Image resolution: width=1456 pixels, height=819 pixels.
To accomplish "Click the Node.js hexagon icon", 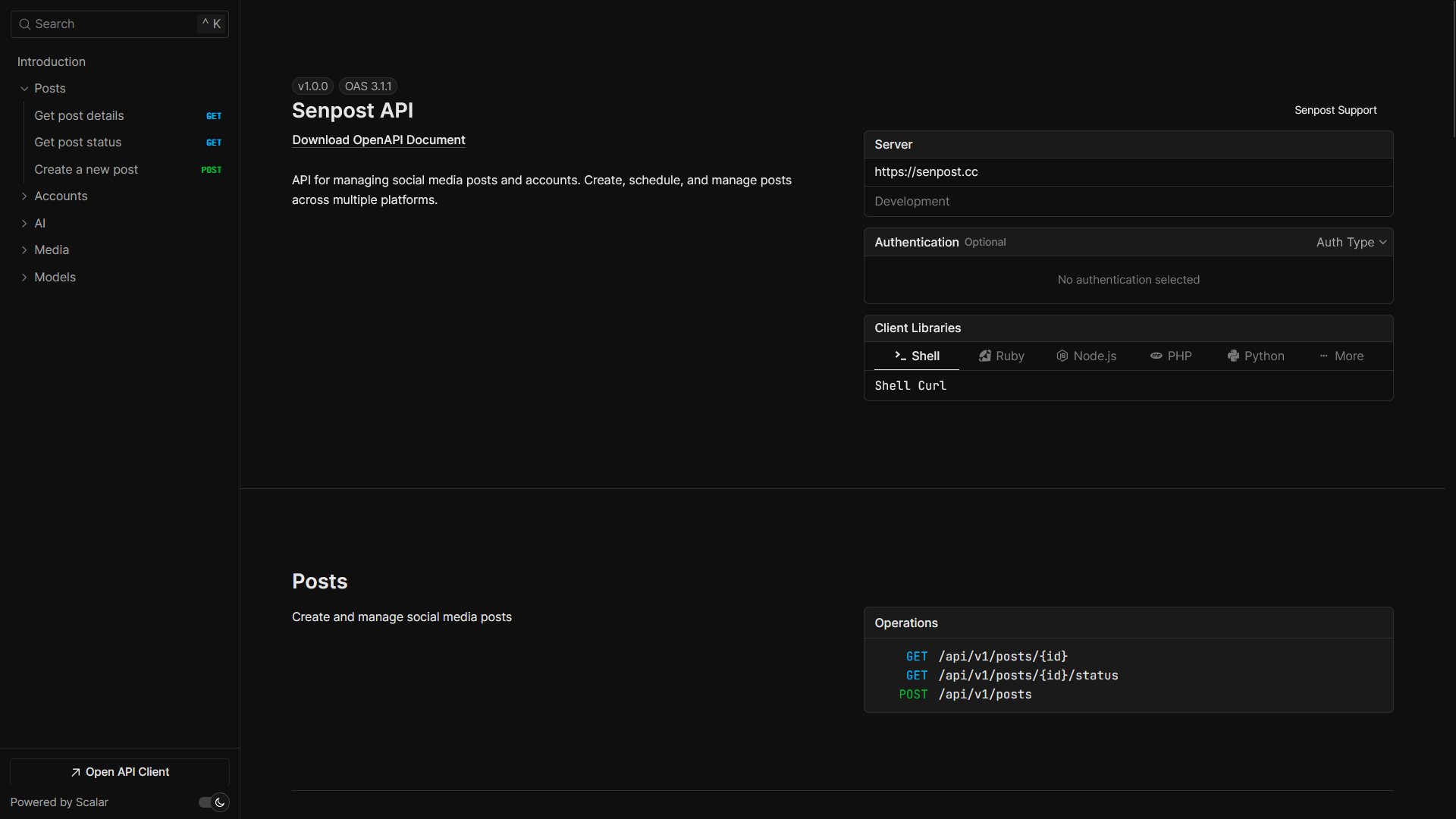I will (x=1062, y=356).
